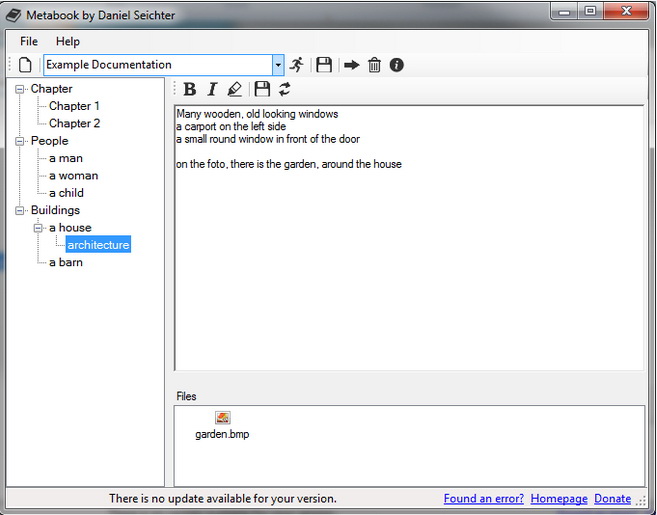The width and height of the screenshot is (657, 515).
Task: Select 'a man' tree item
Action: tap(66, 158)
